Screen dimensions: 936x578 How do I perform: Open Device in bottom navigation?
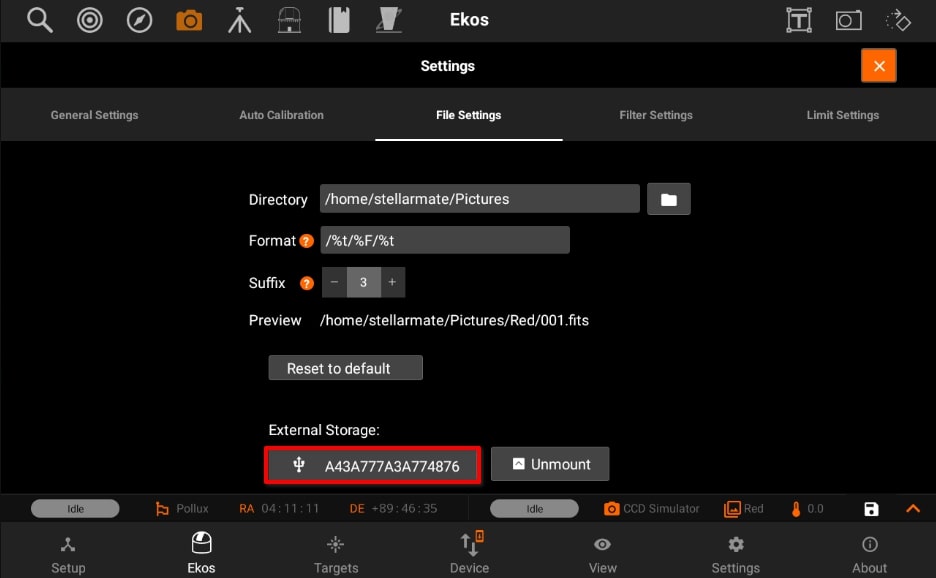(x=470, y=553)
